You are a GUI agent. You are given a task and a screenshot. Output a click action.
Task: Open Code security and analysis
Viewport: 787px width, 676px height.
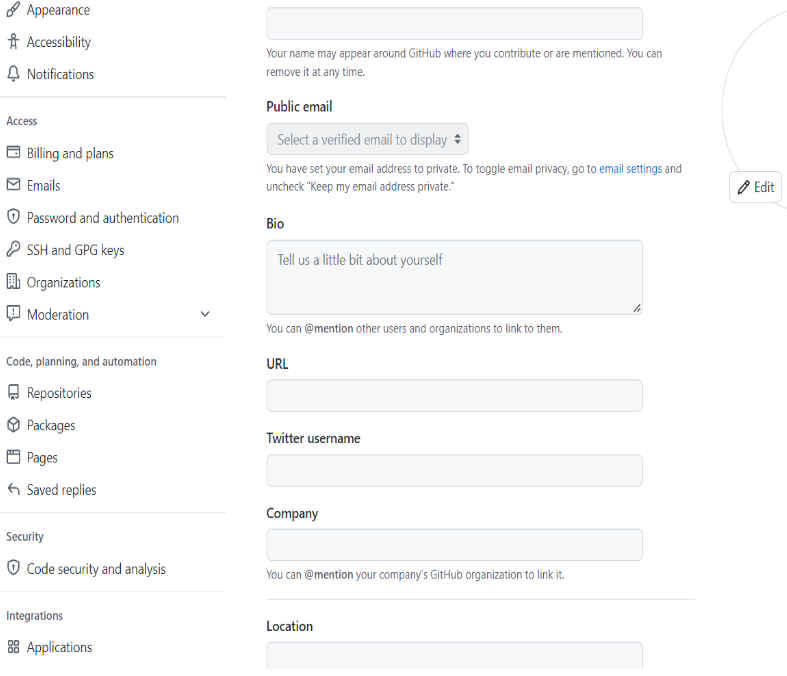[96, 569]
